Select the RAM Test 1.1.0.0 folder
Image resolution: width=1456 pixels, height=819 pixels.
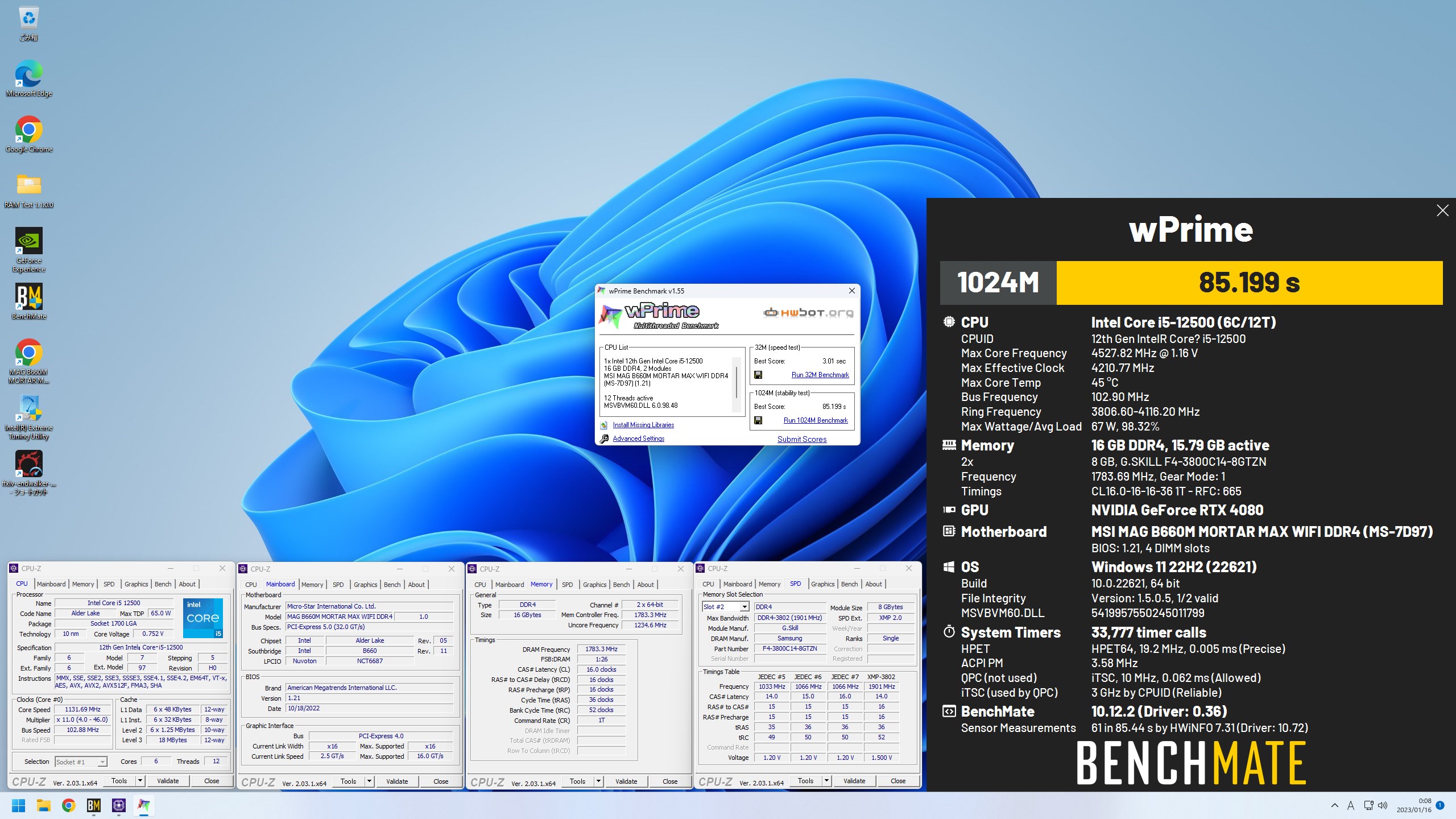28,191
